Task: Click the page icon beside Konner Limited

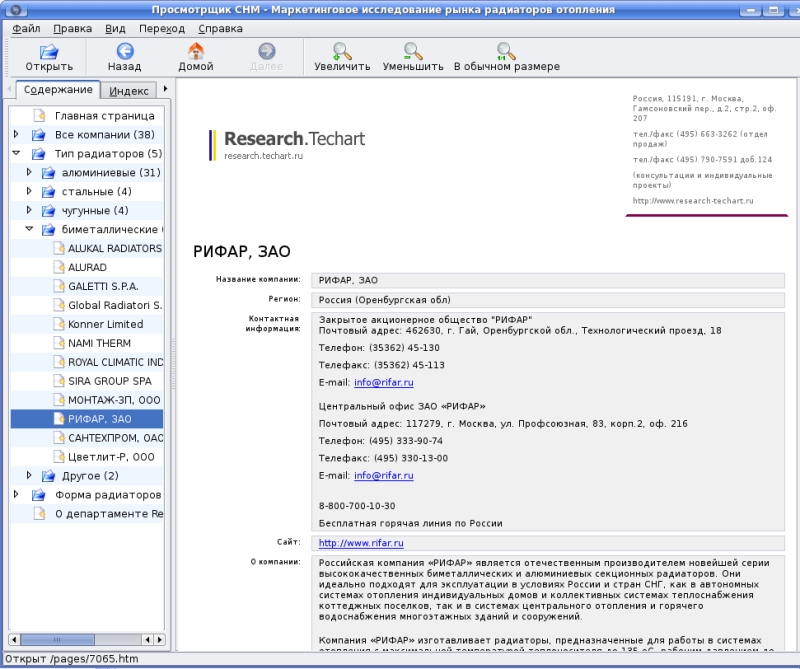Action: (x=59, y=324)
